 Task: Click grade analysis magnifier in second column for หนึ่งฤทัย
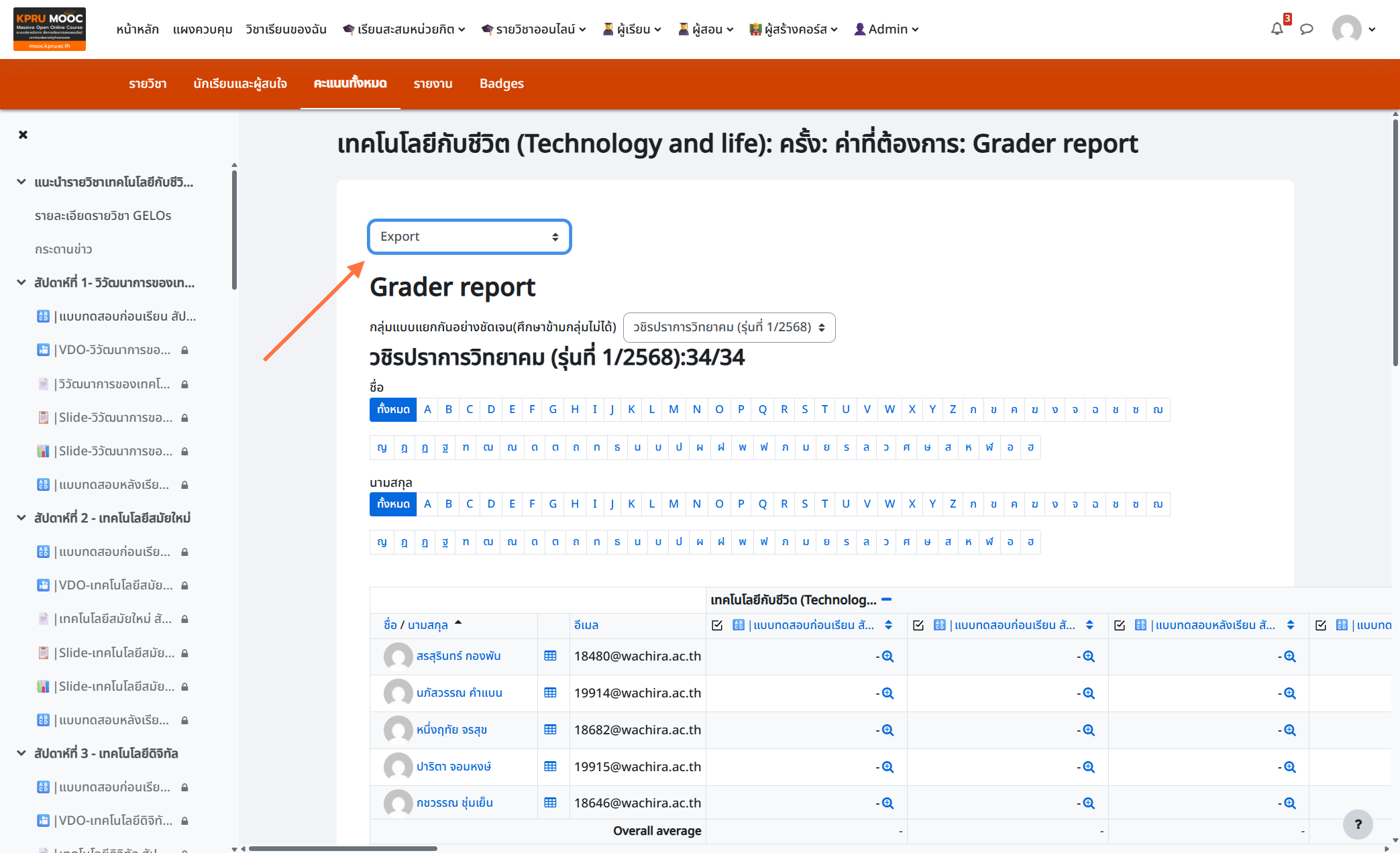[x=1089, y=730]
